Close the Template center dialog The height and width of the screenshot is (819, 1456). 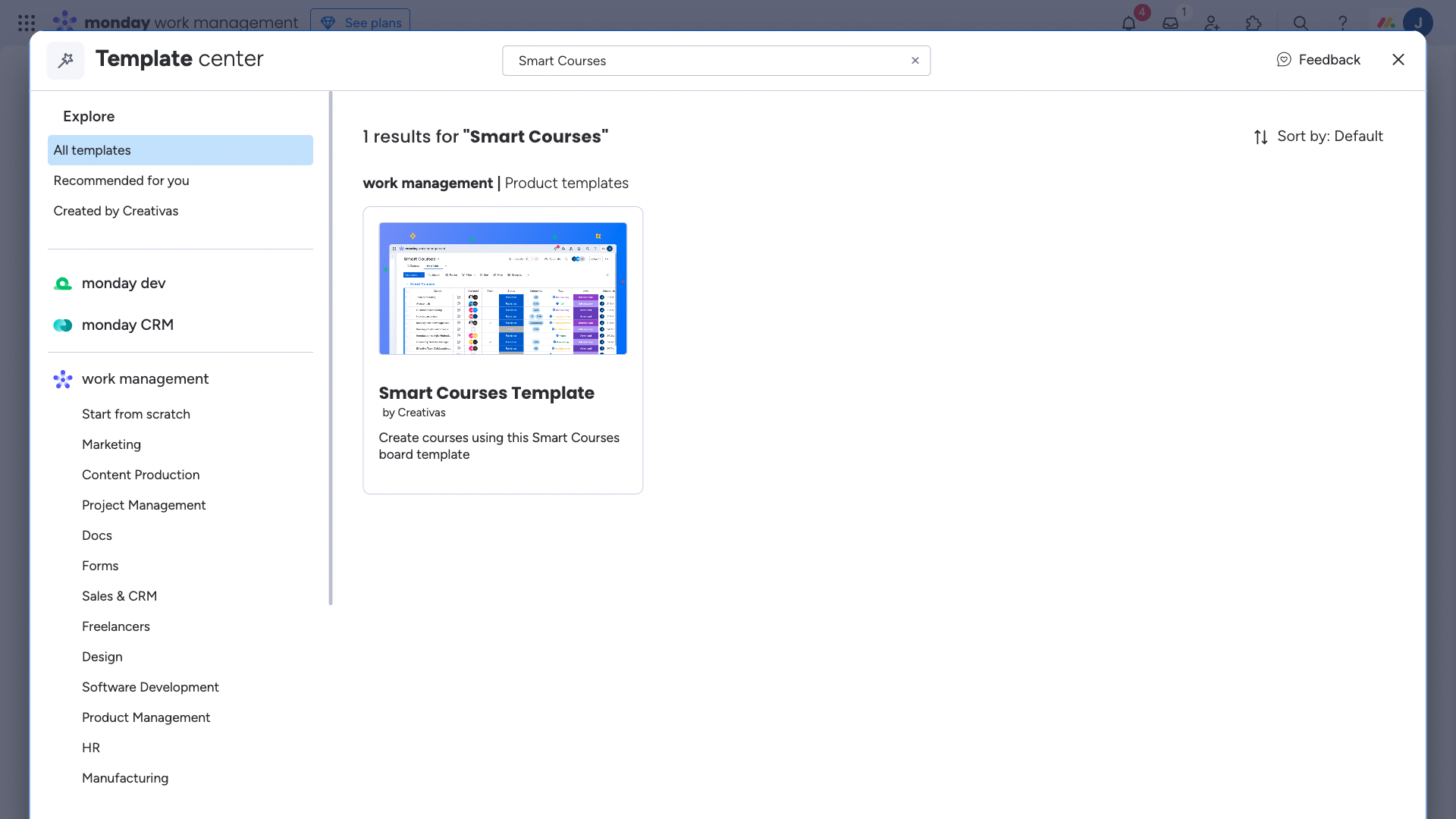click(x=1398, y=59)
